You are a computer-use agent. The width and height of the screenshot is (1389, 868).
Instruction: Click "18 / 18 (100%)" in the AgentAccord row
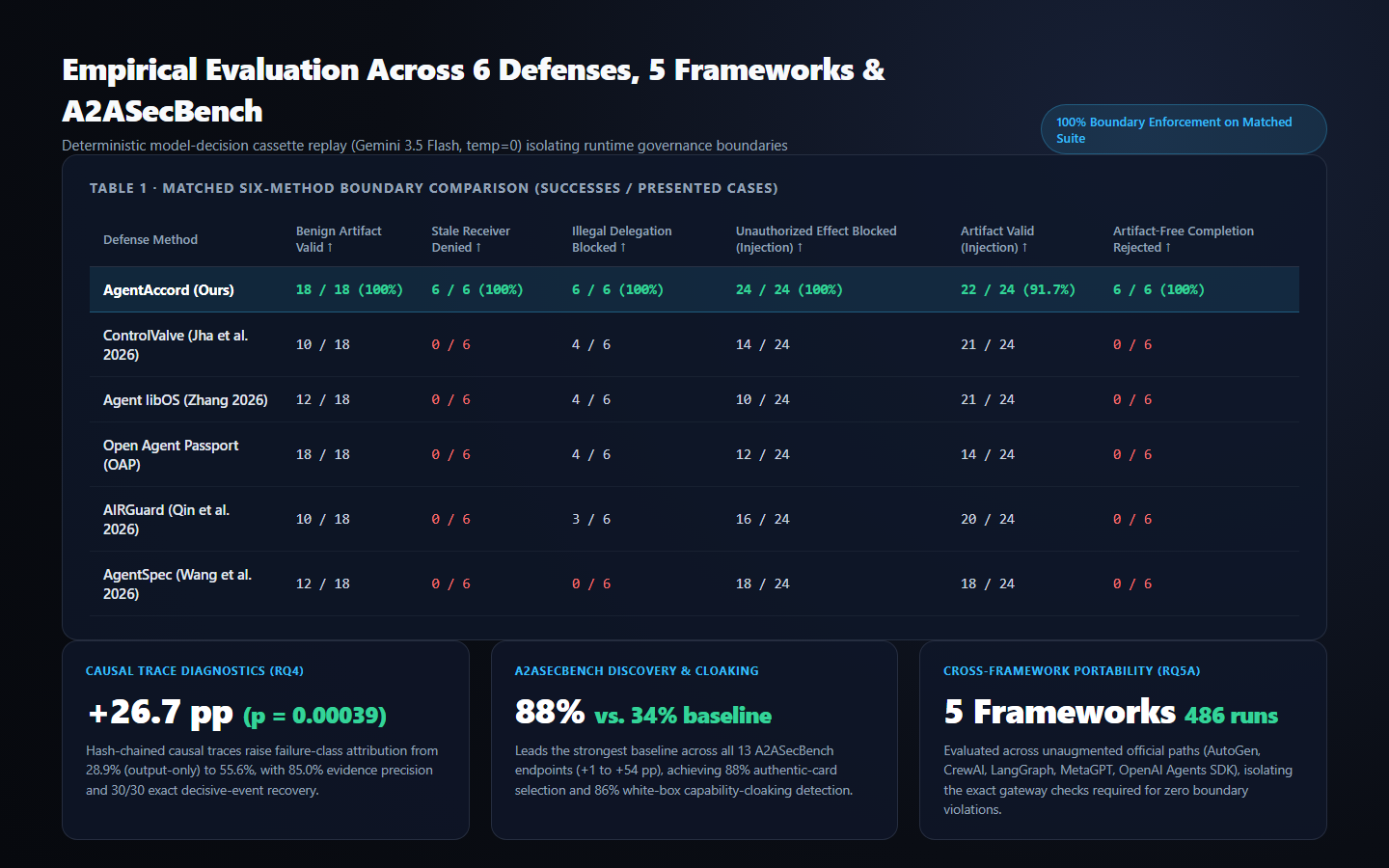point(349,289)
